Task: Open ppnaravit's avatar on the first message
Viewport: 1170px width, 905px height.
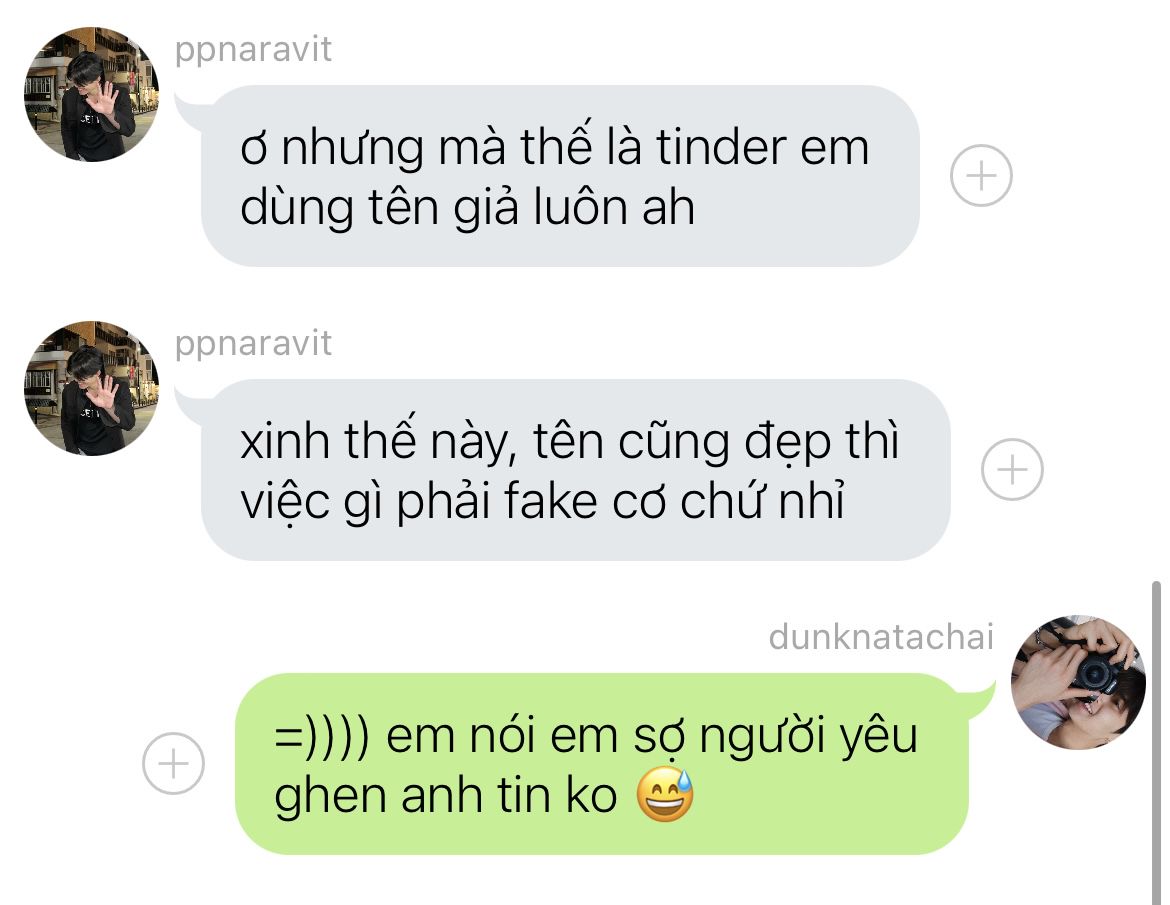Action: coord(92,94)
